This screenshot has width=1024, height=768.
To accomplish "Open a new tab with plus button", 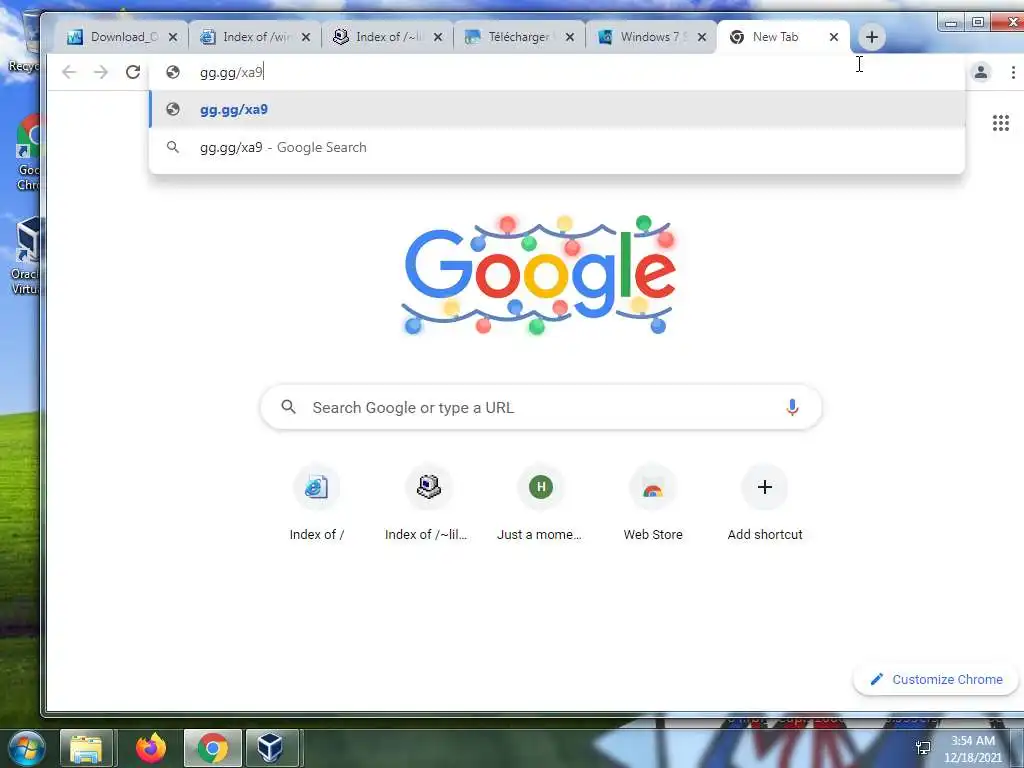I will pyautogui.click(x=872, y=37).
